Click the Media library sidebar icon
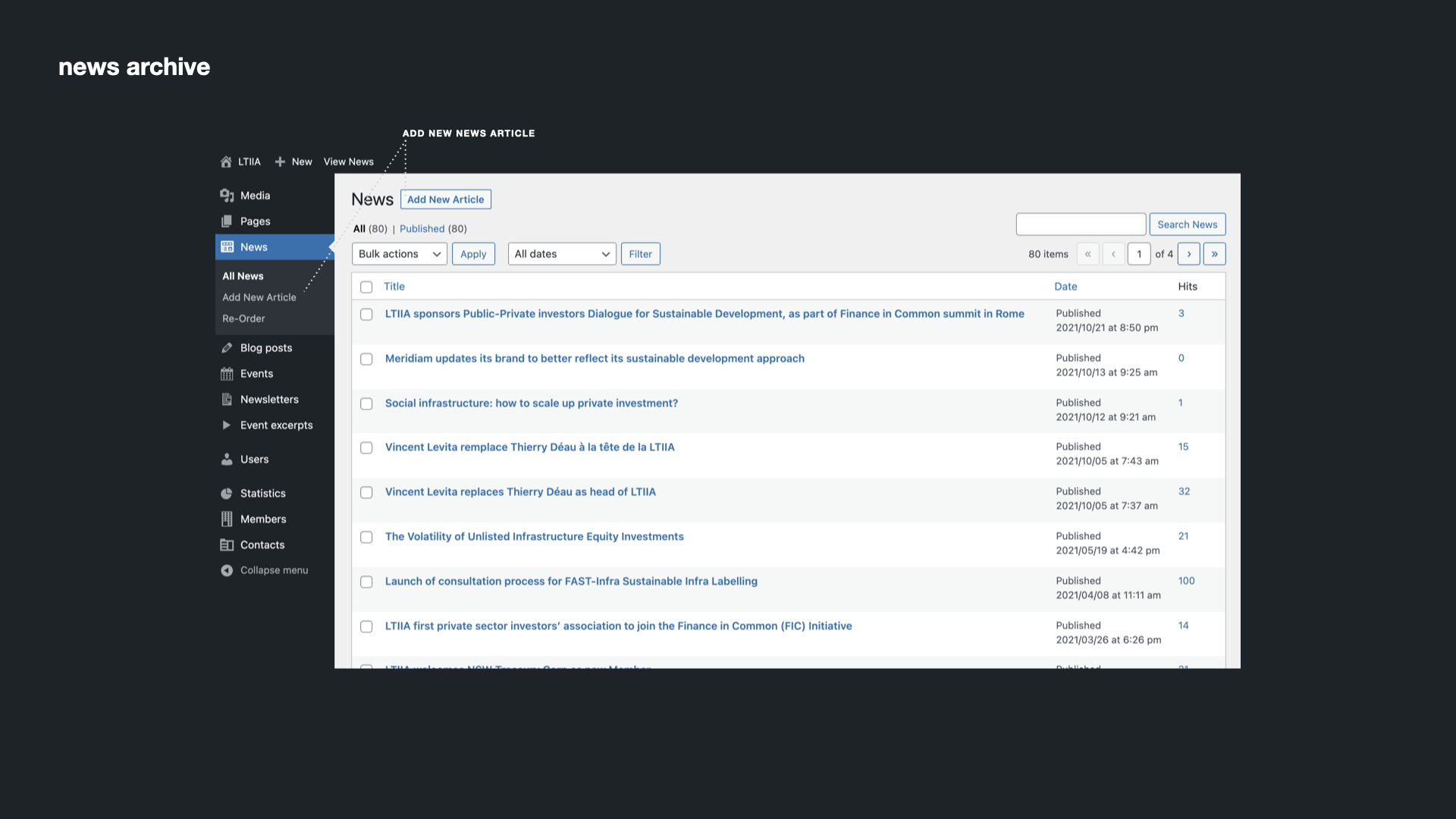This screenshot has height=819, width=1456. tap(227, 196)
